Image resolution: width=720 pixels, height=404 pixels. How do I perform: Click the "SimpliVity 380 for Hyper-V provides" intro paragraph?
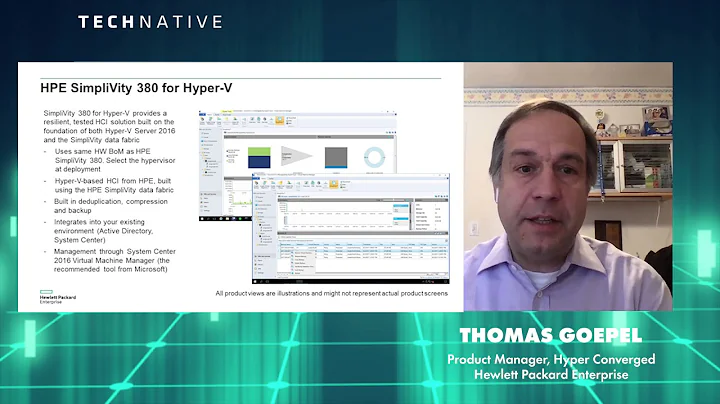pyautogui.click(x=109, y=126)
